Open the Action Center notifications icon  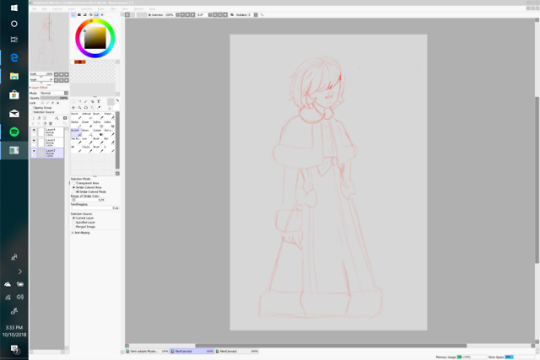pyautogui.click(x=14, y=349)
